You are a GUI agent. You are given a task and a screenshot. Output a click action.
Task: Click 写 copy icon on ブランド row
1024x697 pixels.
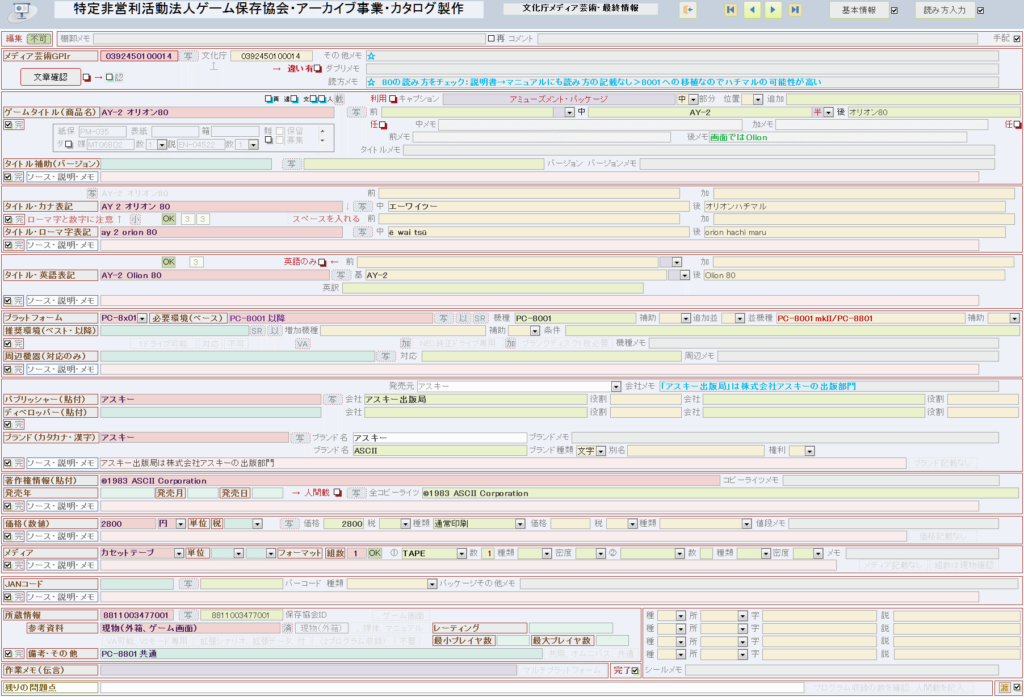point(300,438)
